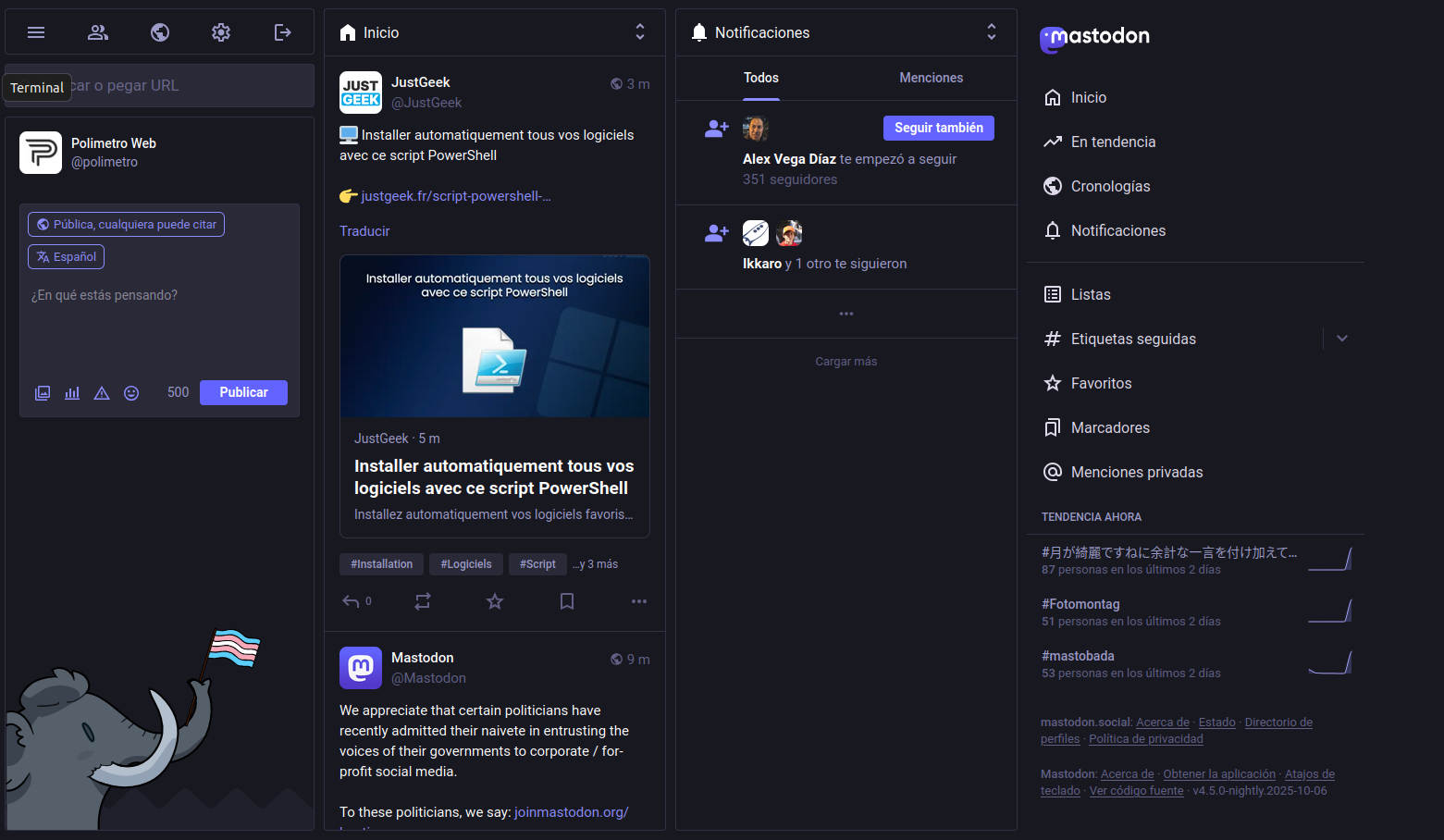Open preferences with the gear icon
The image size is (1444, 840).
(x=221, y=32)
